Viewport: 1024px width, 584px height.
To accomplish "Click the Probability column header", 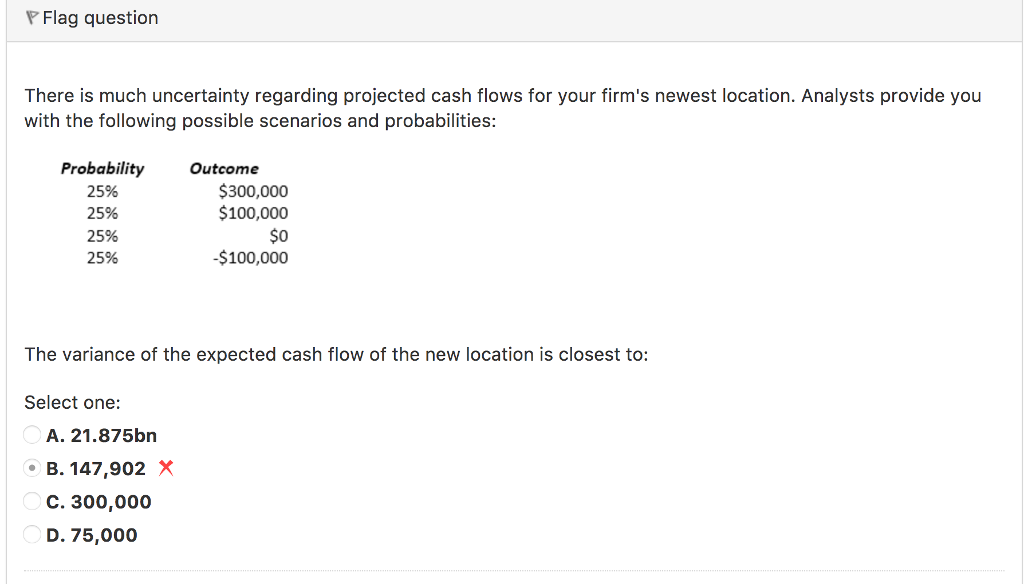I will click(x=103, y=168).
